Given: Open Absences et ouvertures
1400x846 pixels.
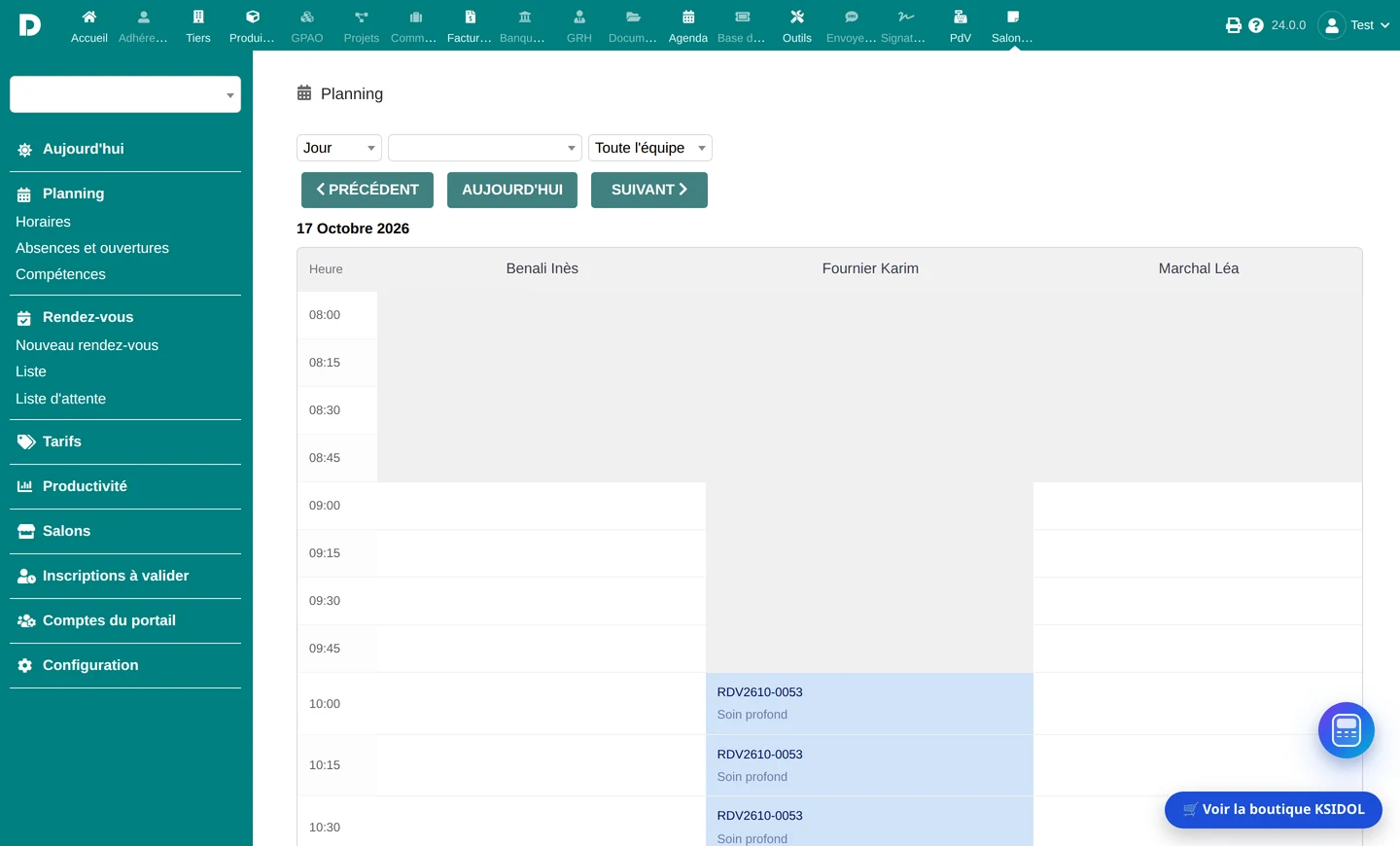Looking at the screenshot, I should 92,248.
